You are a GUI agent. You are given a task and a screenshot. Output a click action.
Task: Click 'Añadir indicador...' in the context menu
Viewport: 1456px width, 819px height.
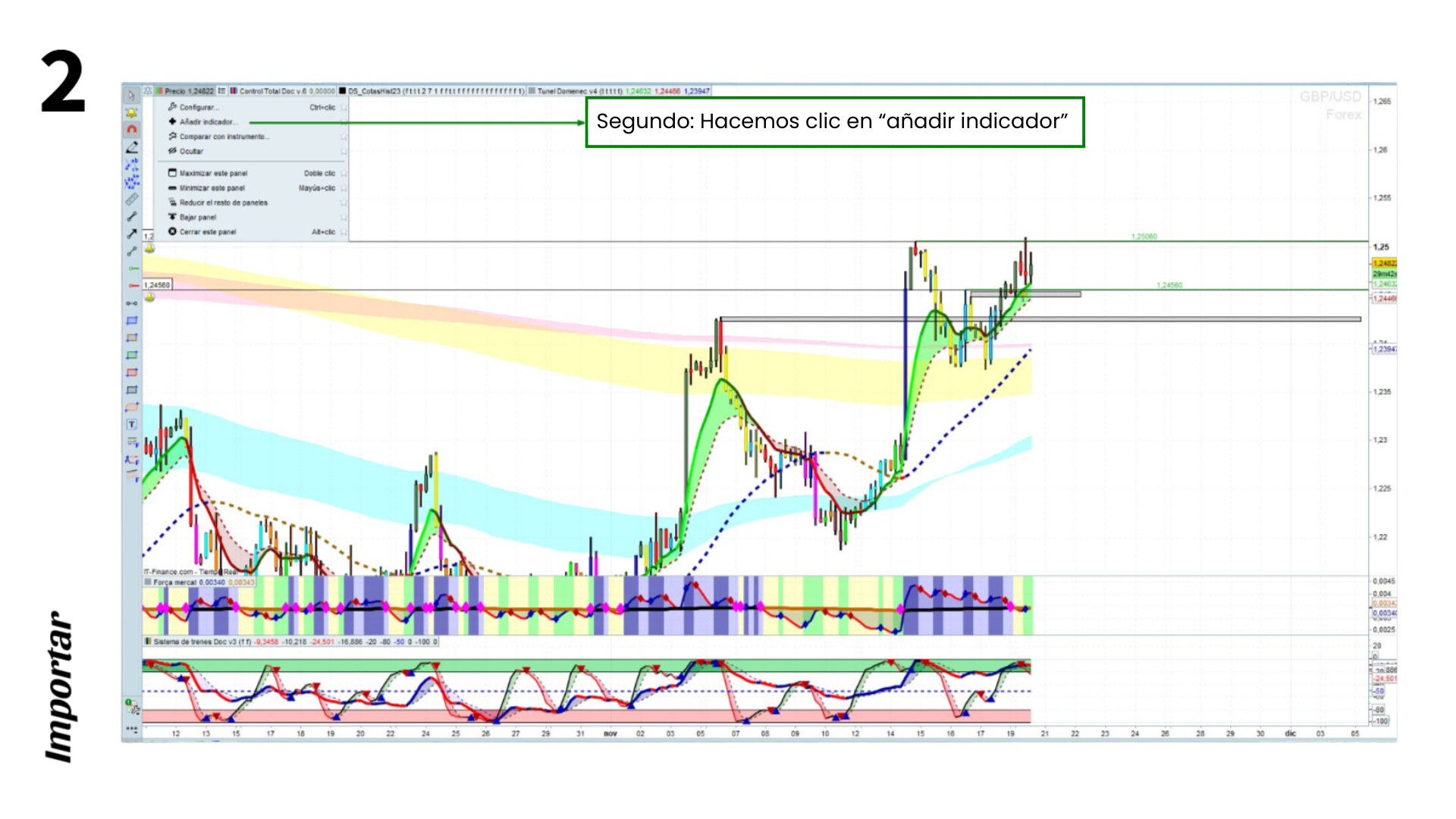(x=206, y=122)
